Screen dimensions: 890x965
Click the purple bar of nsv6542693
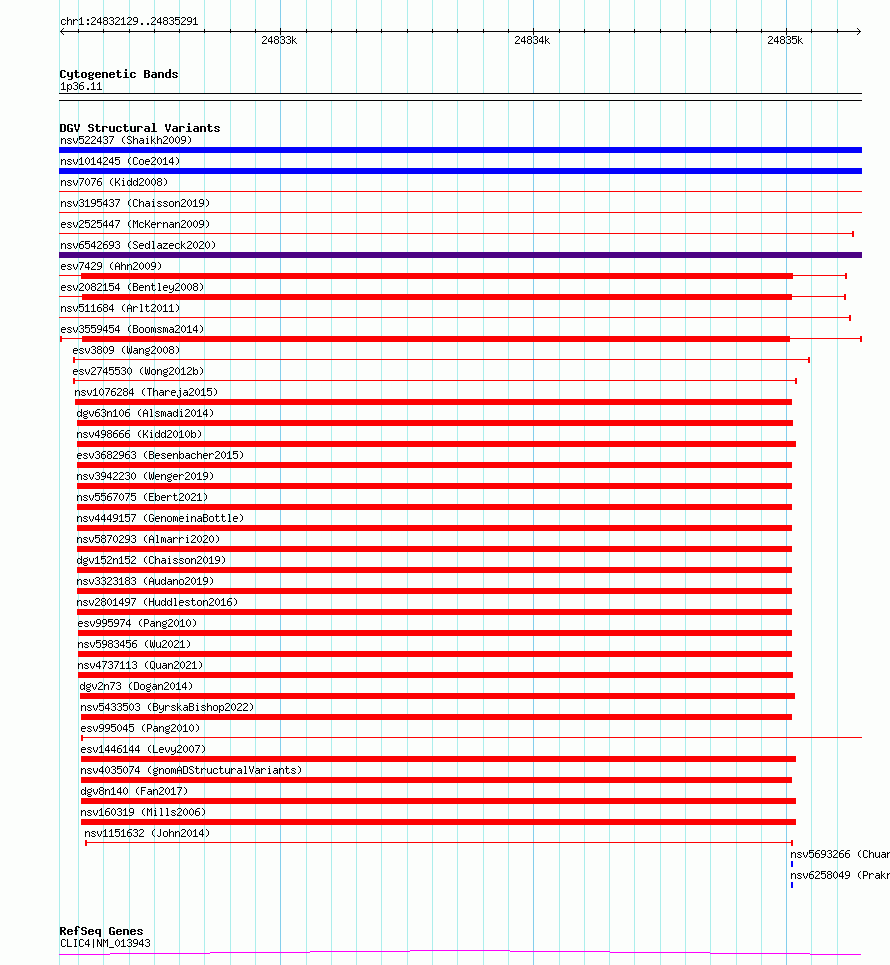click(460, 255)
